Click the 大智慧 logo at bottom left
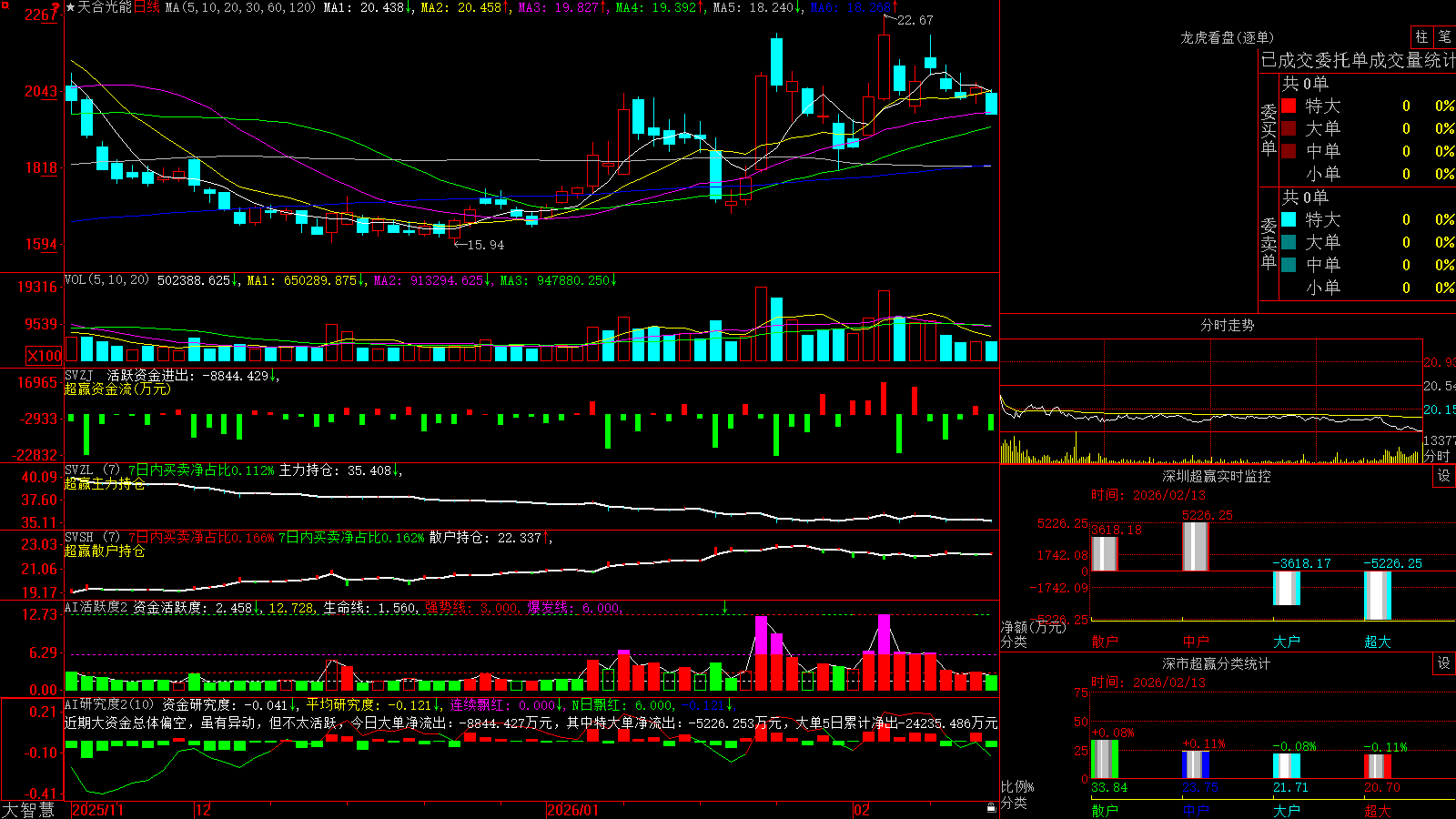 (28, 810)
